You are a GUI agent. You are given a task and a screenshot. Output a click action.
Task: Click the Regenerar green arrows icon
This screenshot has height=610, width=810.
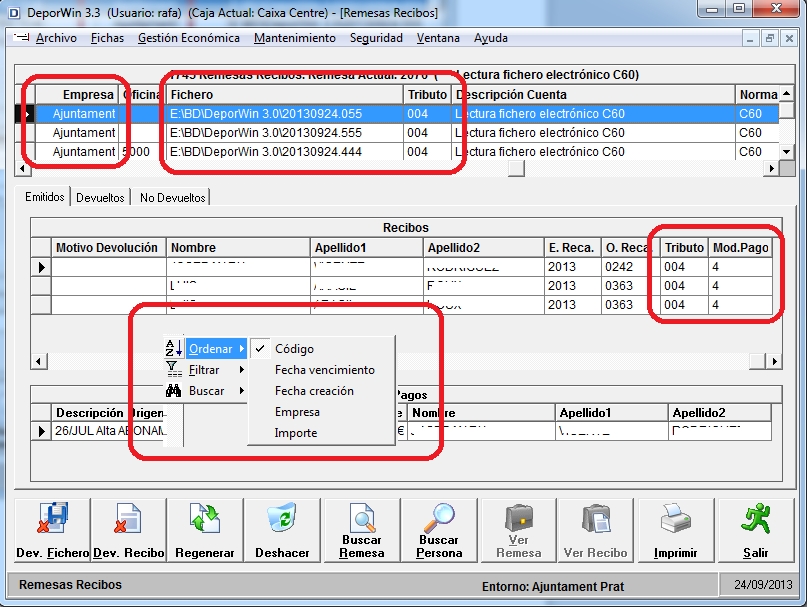pos(205,518)
